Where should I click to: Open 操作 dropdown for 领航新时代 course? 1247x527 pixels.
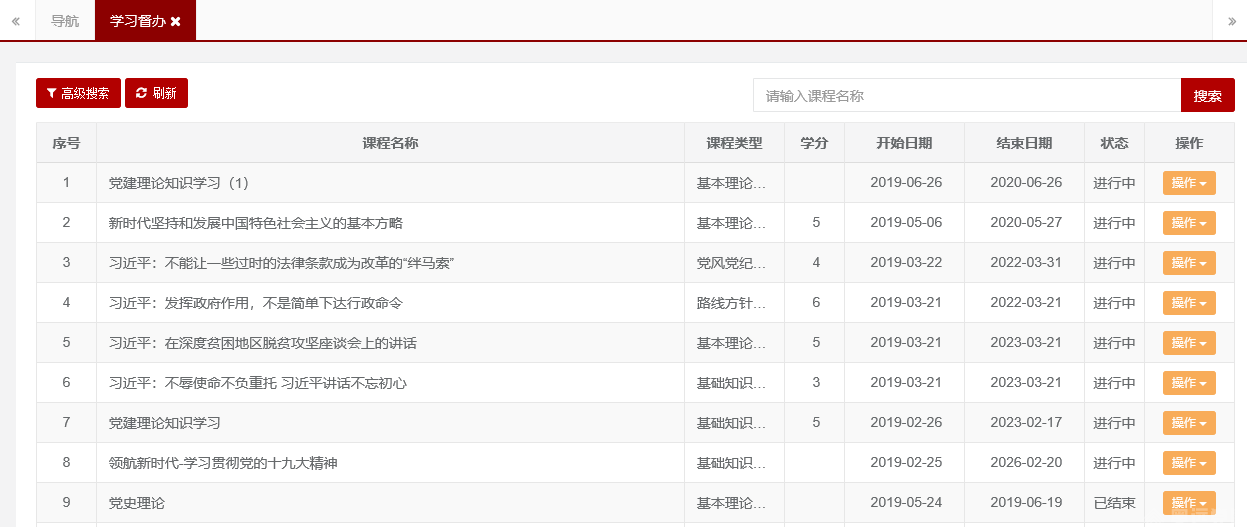1189,463
